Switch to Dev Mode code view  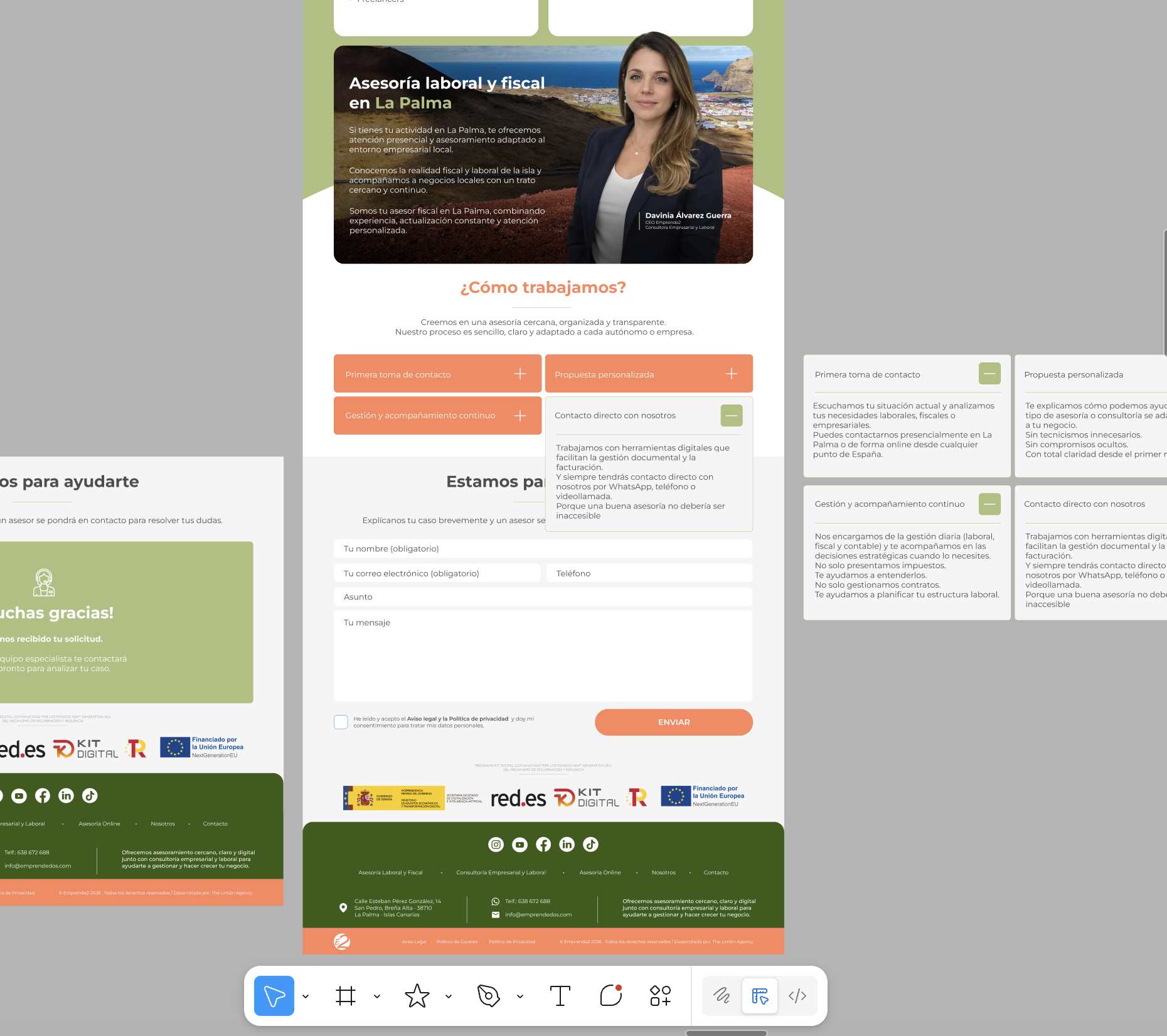coord(797,996)
